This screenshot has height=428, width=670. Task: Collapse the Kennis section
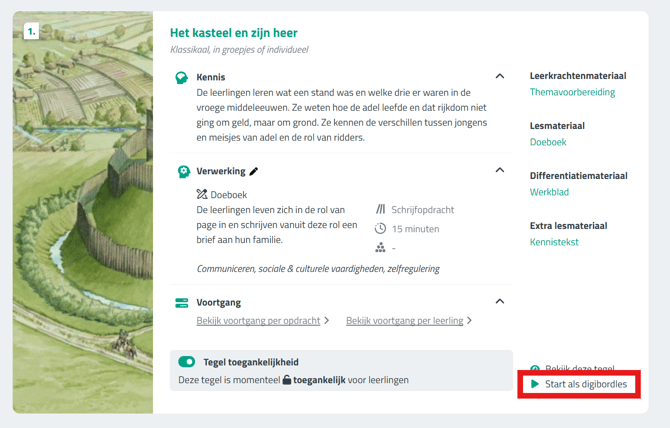click(500, 76)
